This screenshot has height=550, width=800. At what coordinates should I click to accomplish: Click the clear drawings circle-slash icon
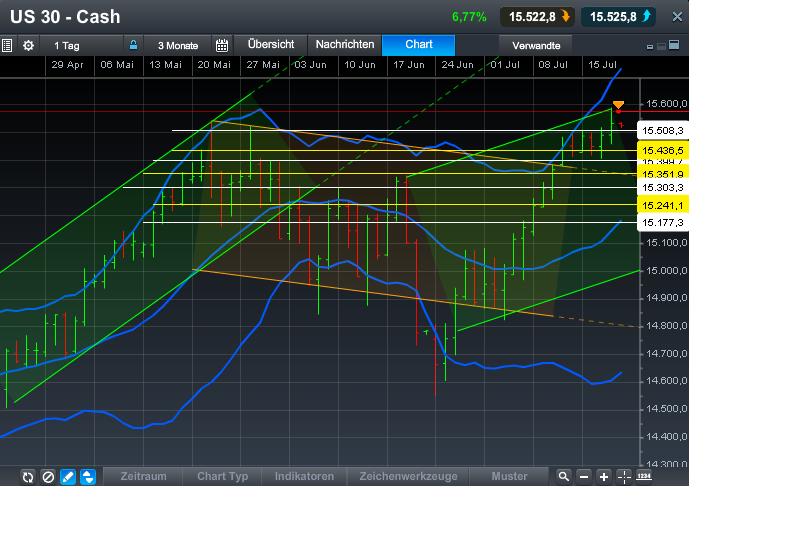coord(48,477)
